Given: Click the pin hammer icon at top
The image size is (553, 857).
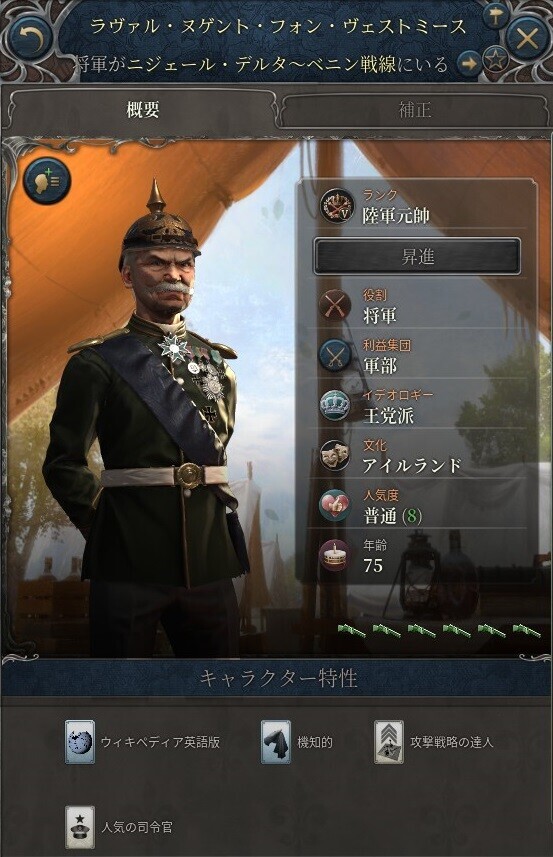Looking at the screenshot, I should coord(495,15).
